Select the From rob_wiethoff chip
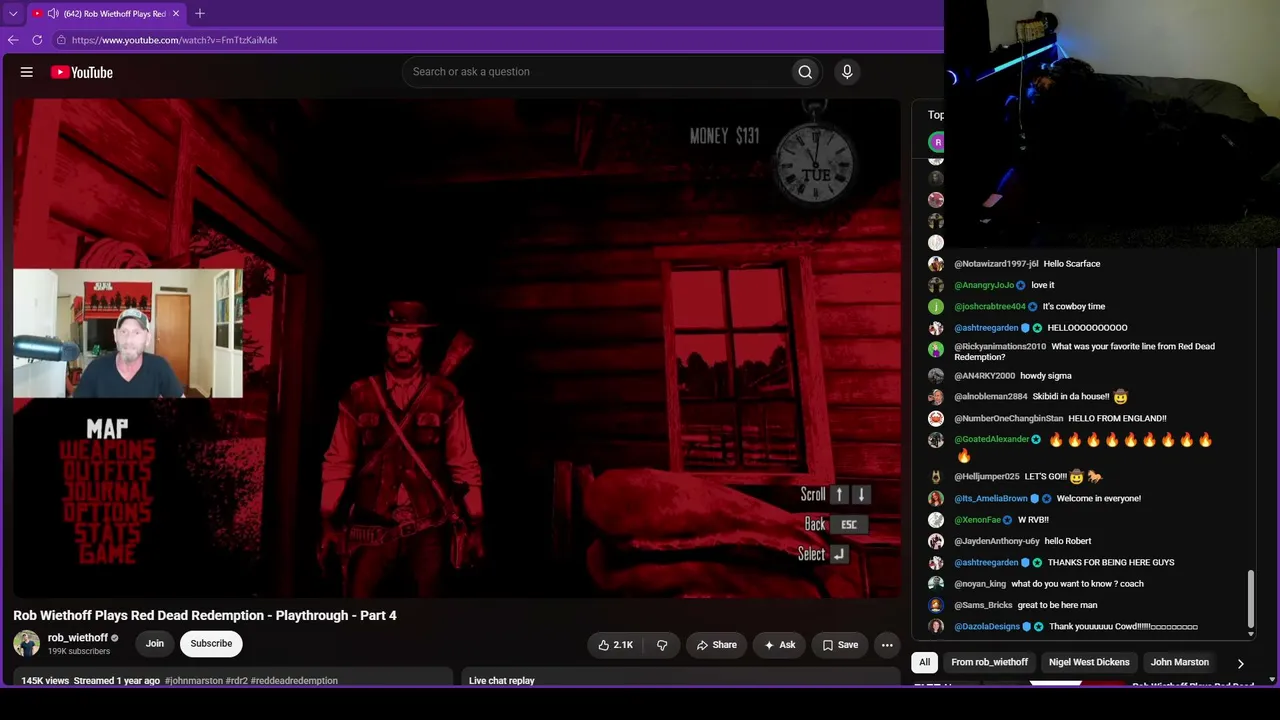Screen dimensions: 1280x720 click(990, 662)
